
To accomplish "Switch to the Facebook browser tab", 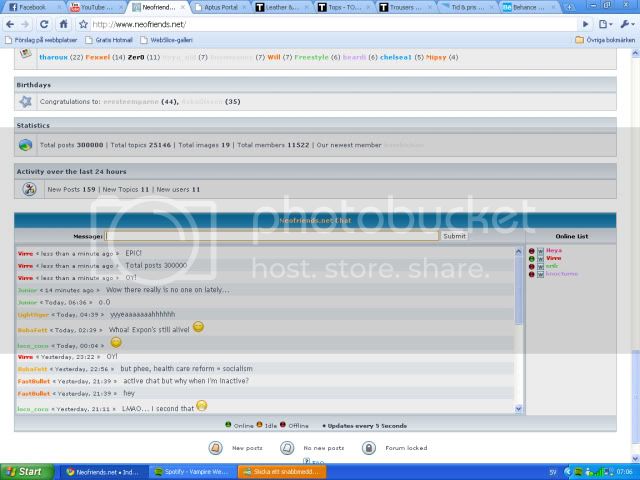I will point(31,6).
